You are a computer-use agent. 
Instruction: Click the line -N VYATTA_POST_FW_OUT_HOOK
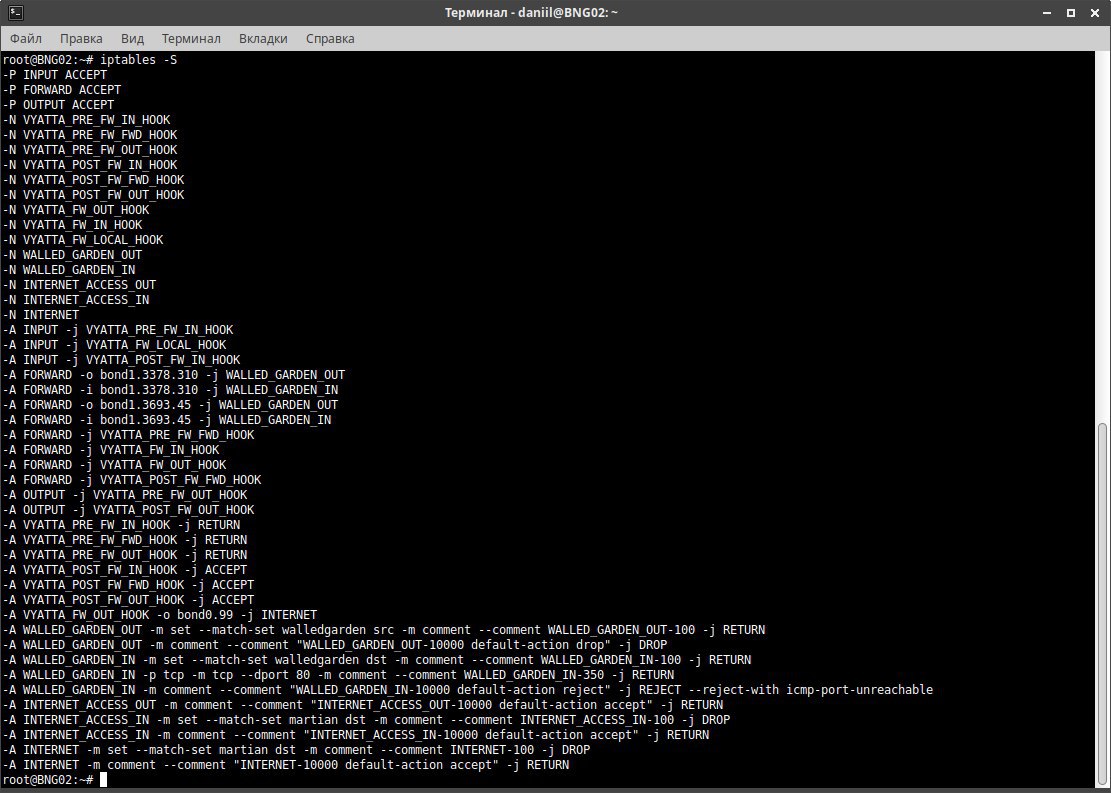point(94,195)
